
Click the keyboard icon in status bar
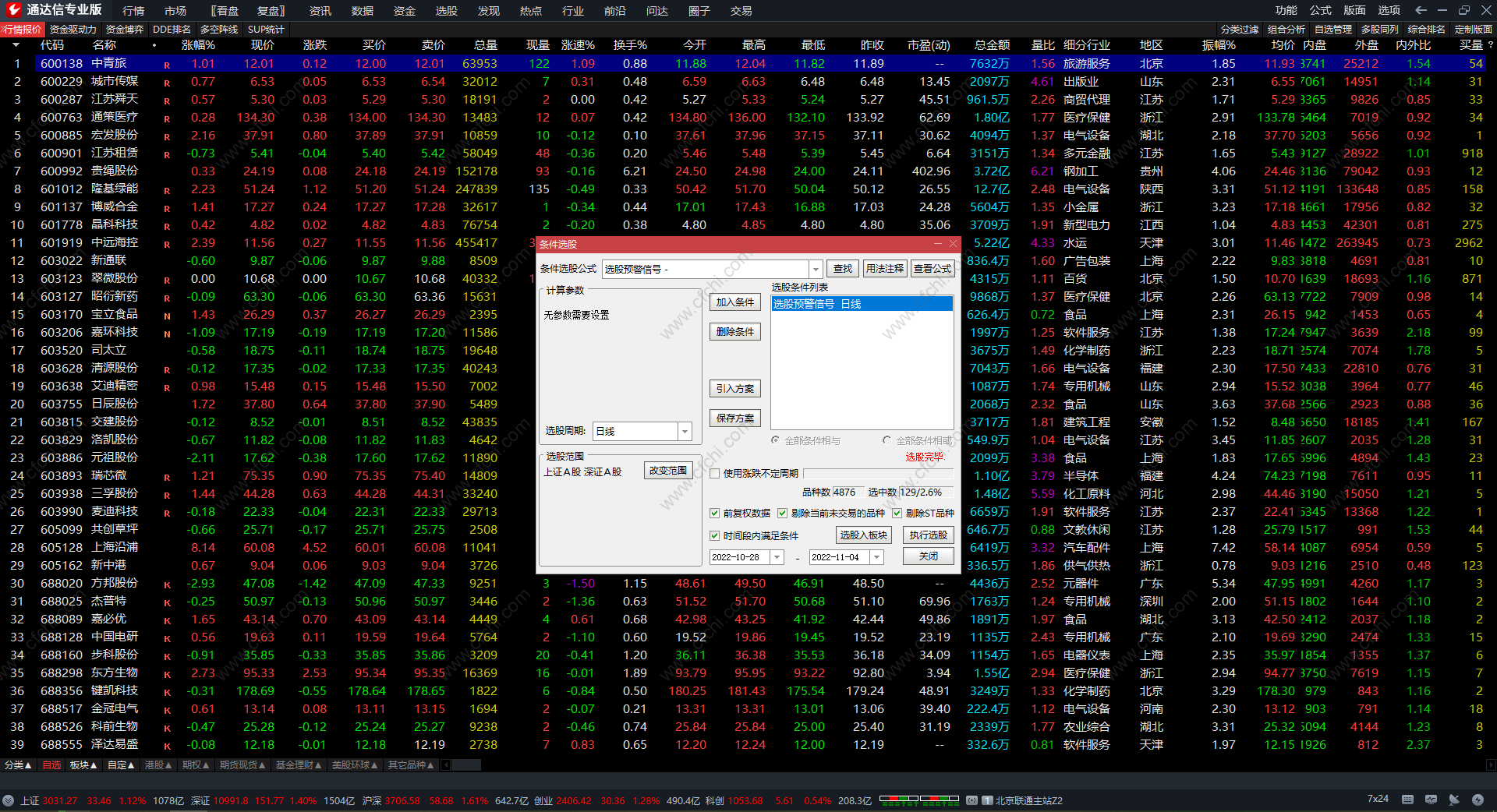click(x=1407, y=800)
